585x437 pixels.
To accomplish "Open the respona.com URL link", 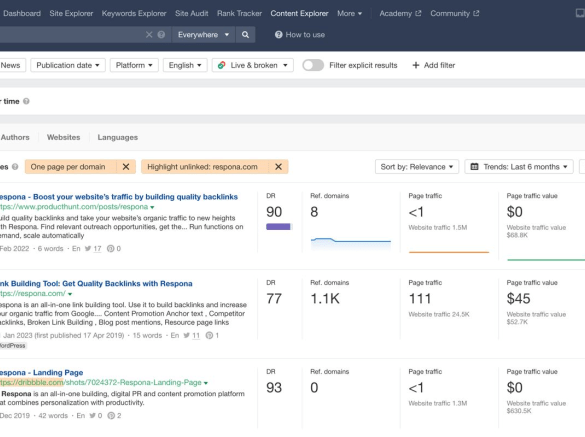I will click(33, 294).
